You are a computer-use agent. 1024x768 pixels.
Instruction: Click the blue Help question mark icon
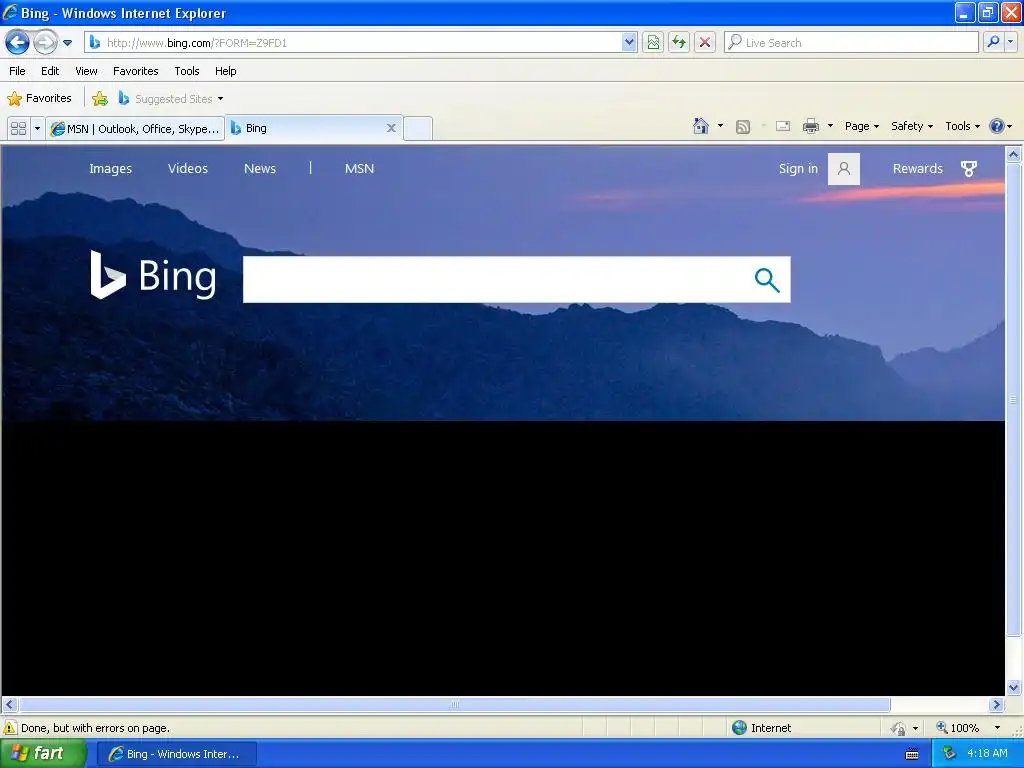(997, 126)
